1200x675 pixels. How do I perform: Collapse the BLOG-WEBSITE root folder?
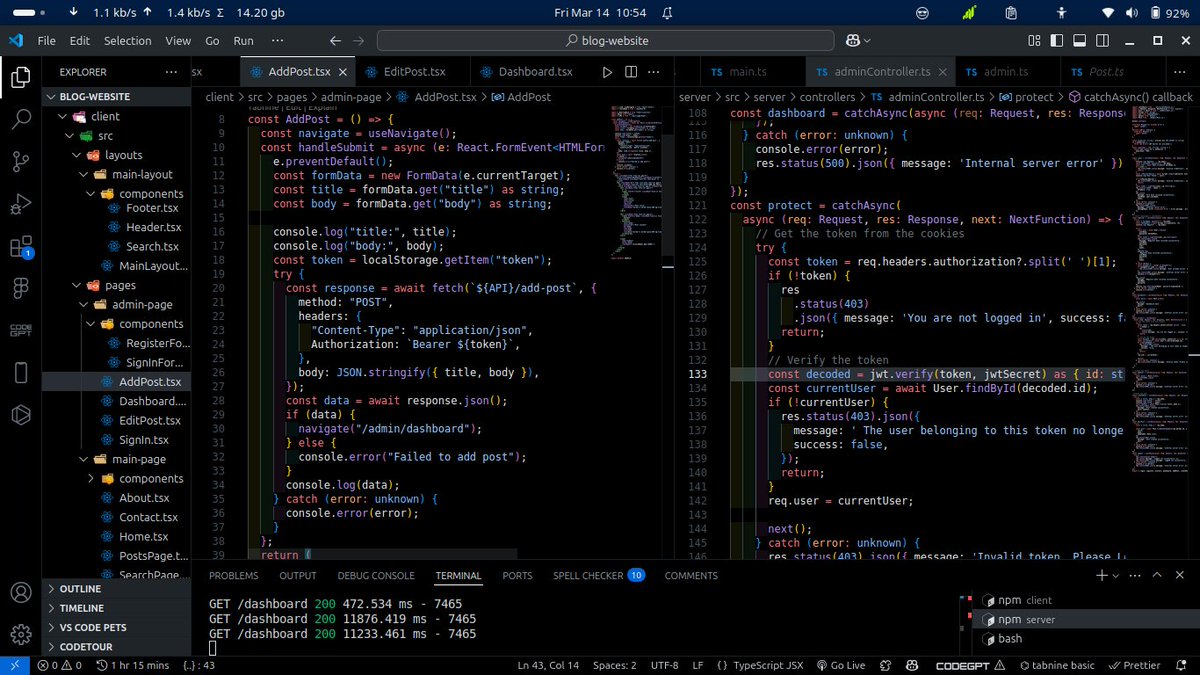point(115,97)
